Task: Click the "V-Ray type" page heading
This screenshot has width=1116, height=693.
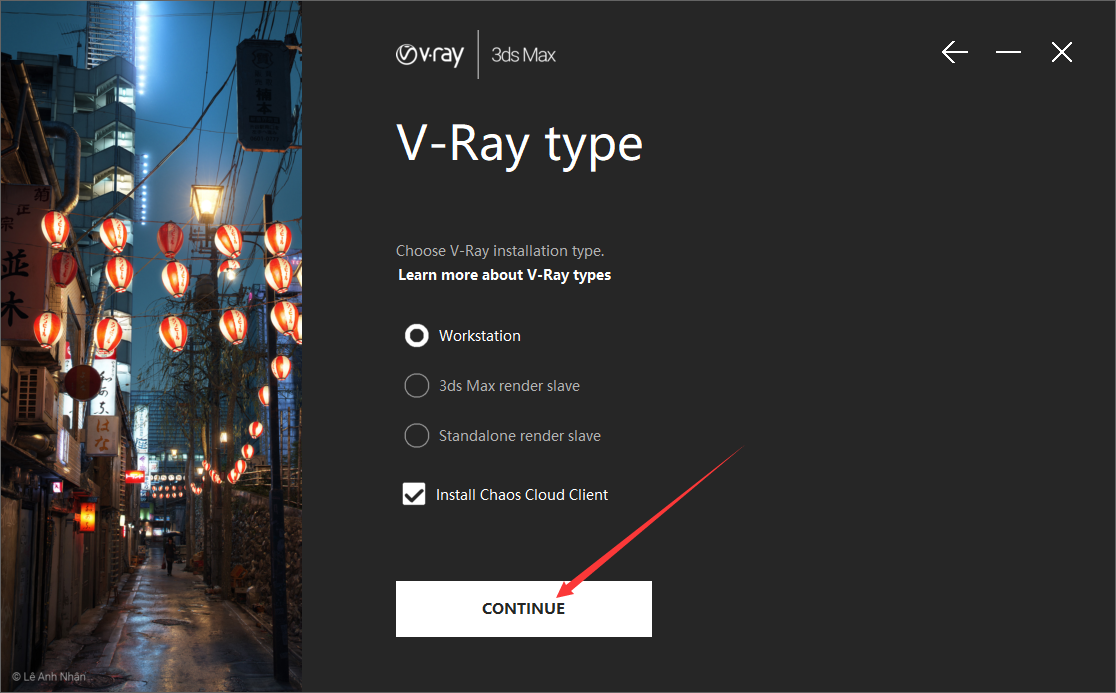Action: (519, 144)
